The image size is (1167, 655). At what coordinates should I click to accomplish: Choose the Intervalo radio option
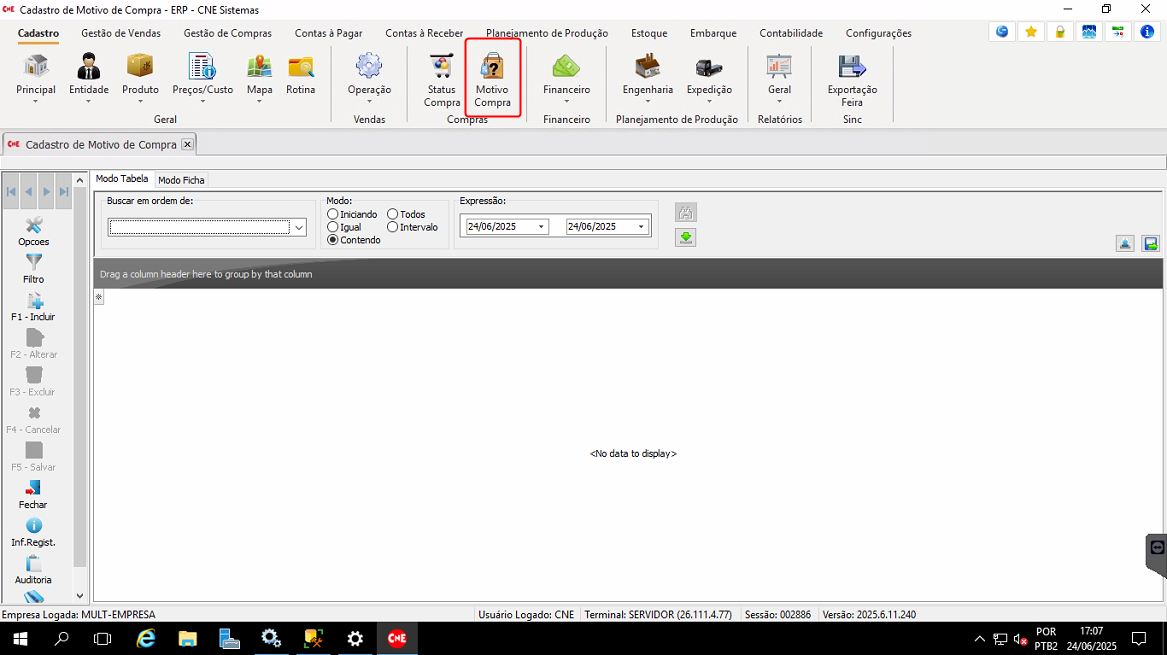tap(393, 227)
